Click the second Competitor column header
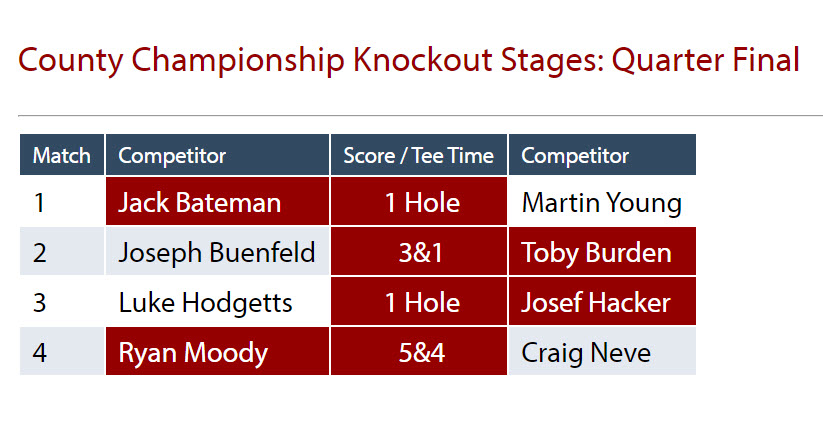 603,155
